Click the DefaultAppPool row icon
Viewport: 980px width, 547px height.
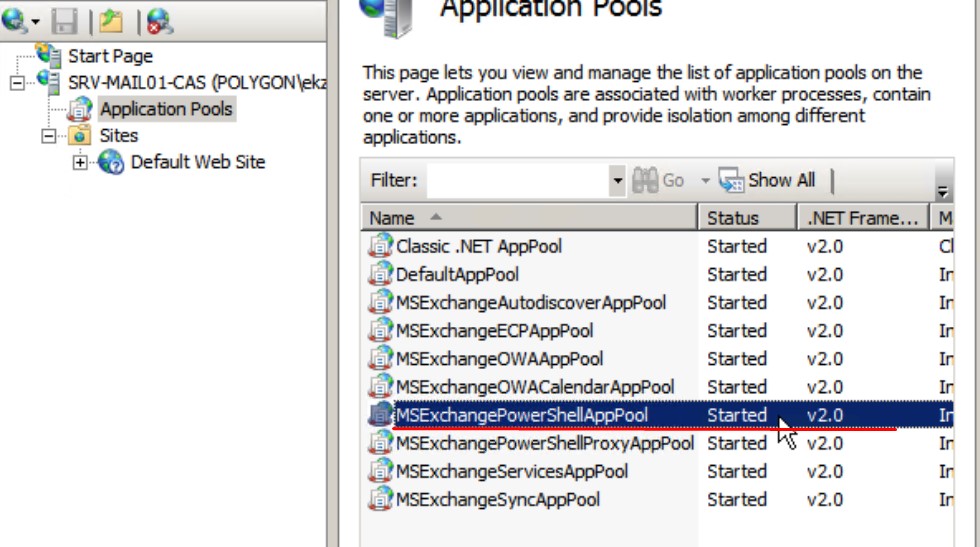tap(380, 274)
